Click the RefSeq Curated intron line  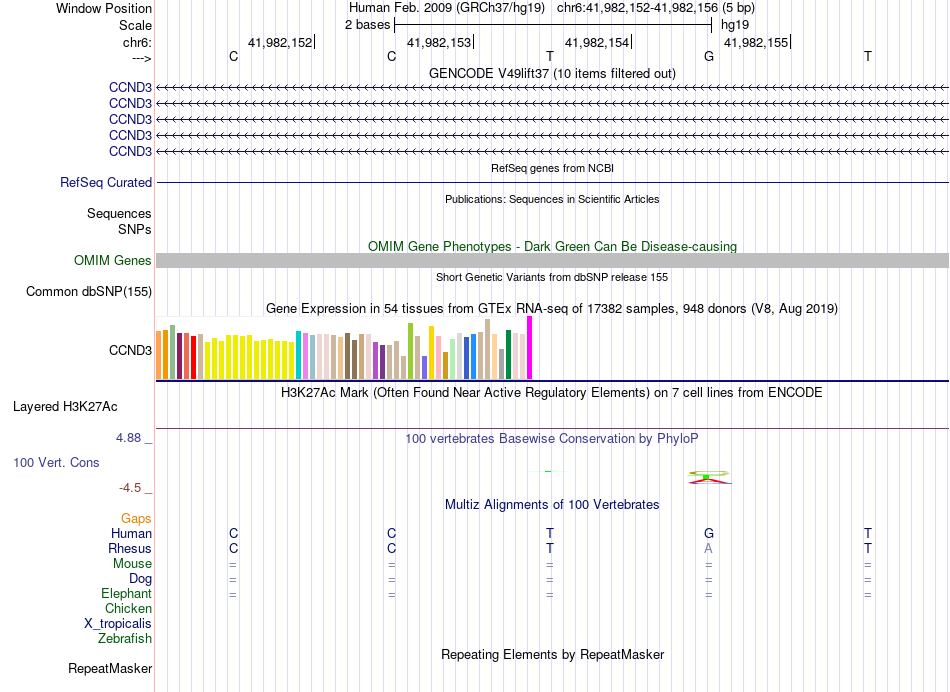[552, 182]
